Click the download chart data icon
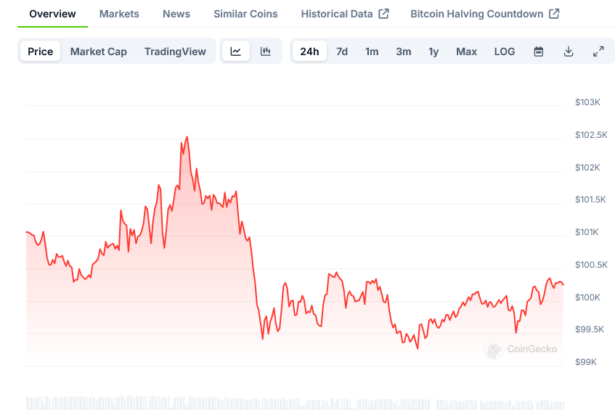Image resolution: width=615 pixels, height=410 pixels. tap(568, 51)
